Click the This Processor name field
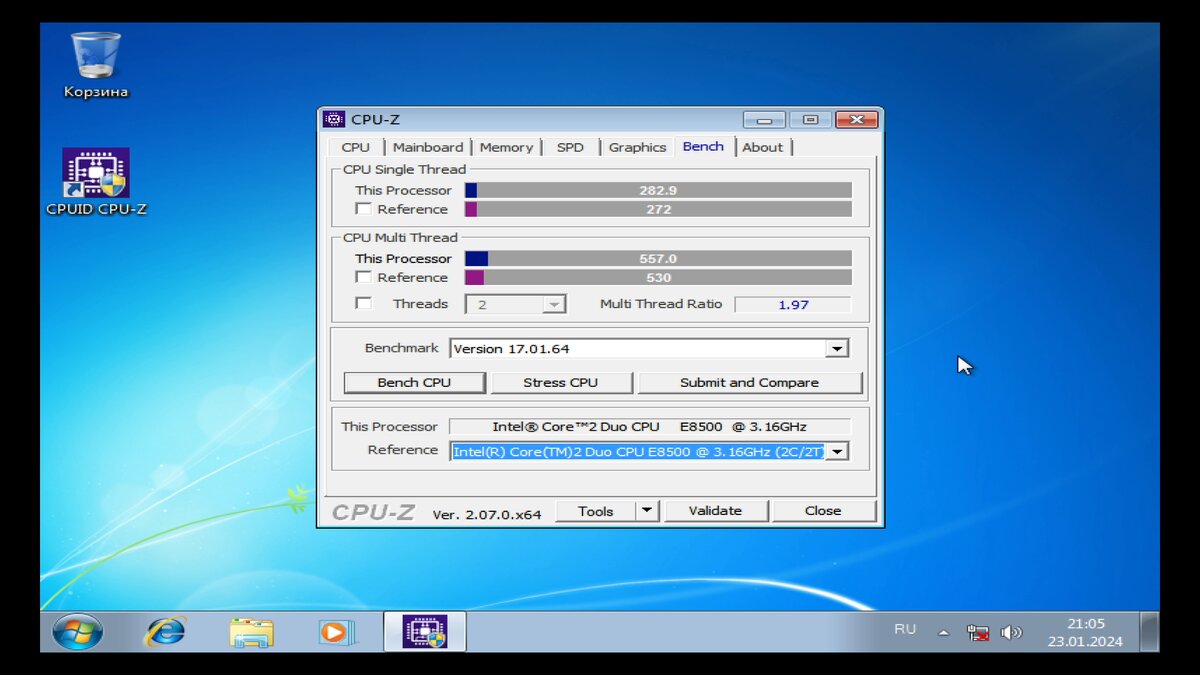The width and height of the screenshot is (1200, 675). [x=650, y=427]
